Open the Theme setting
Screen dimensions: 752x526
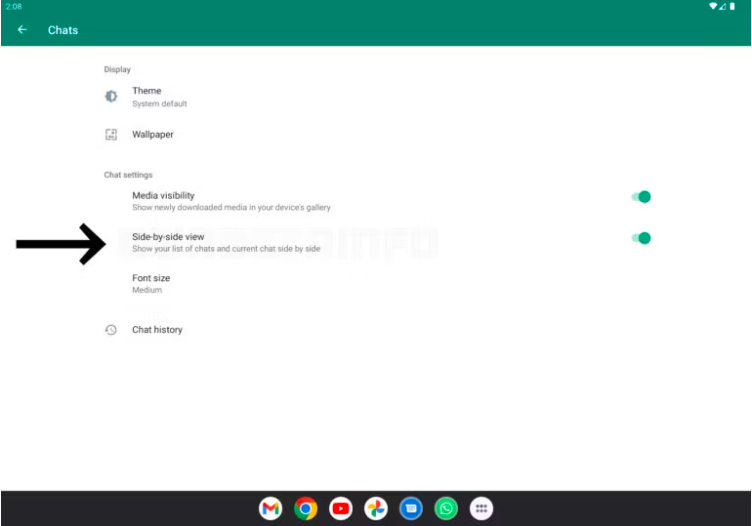(147, 91)
